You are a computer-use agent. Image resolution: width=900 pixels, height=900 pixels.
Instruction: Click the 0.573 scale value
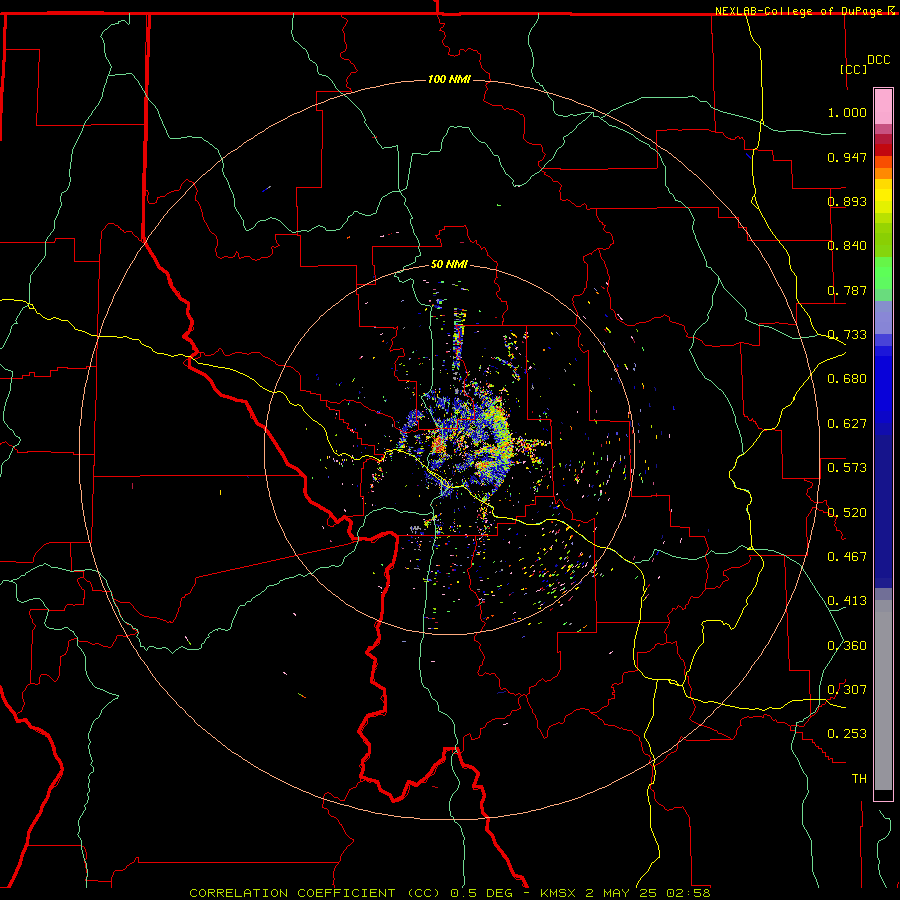[847, 468]
